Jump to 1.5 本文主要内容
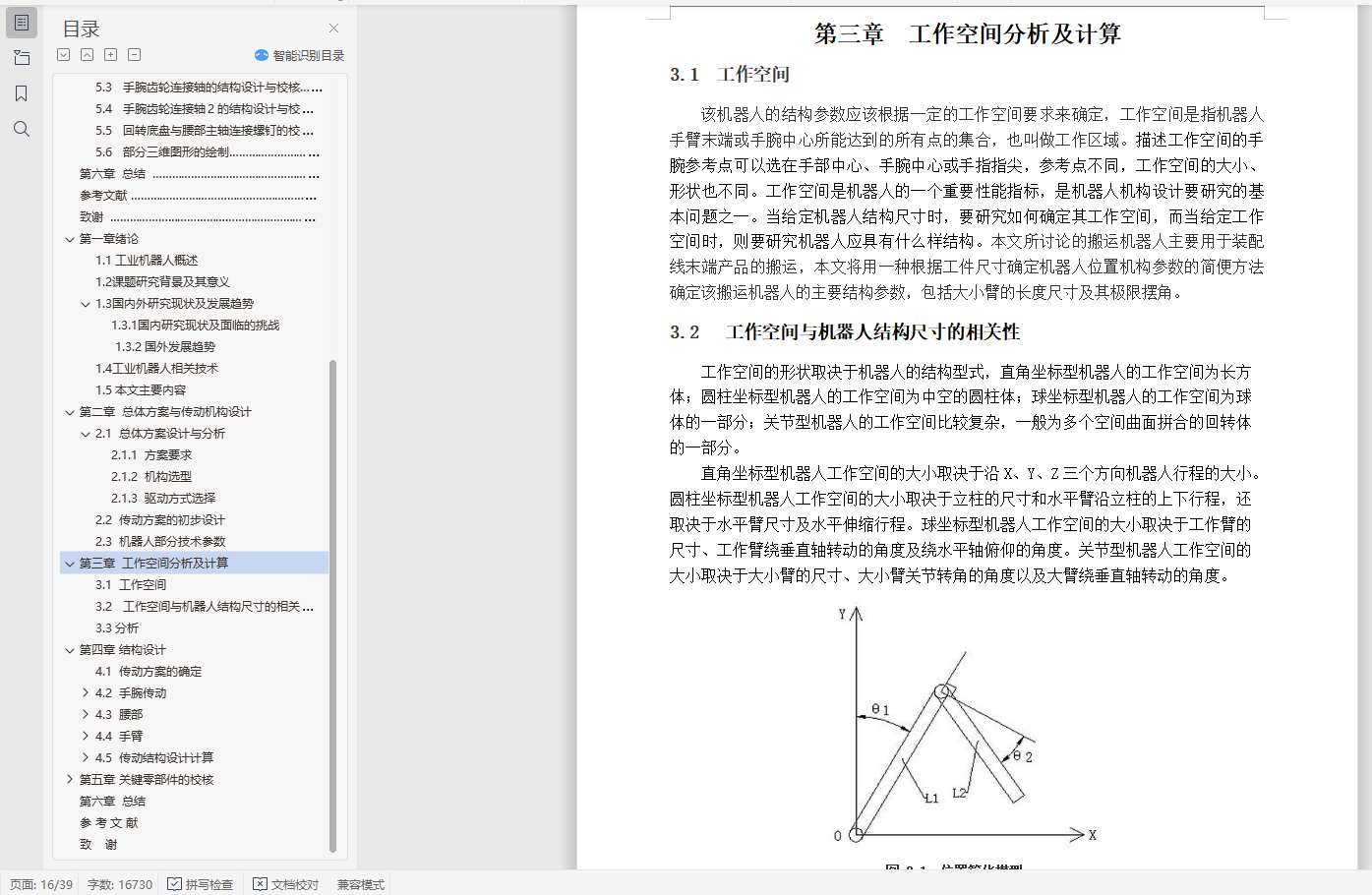This screenshot has width=1372, height=895. coord(141,390)
